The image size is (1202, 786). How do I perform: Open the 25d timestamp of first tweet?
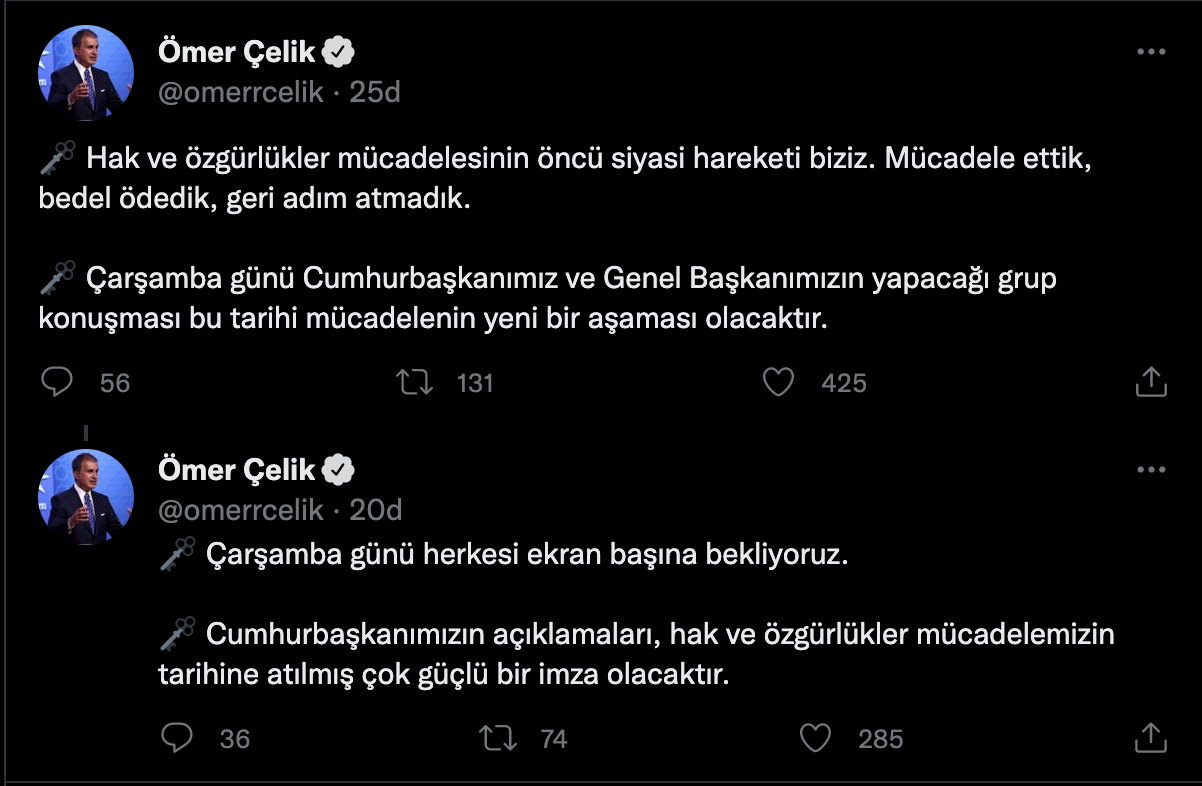pyautogui.click(x=375, y=93)
